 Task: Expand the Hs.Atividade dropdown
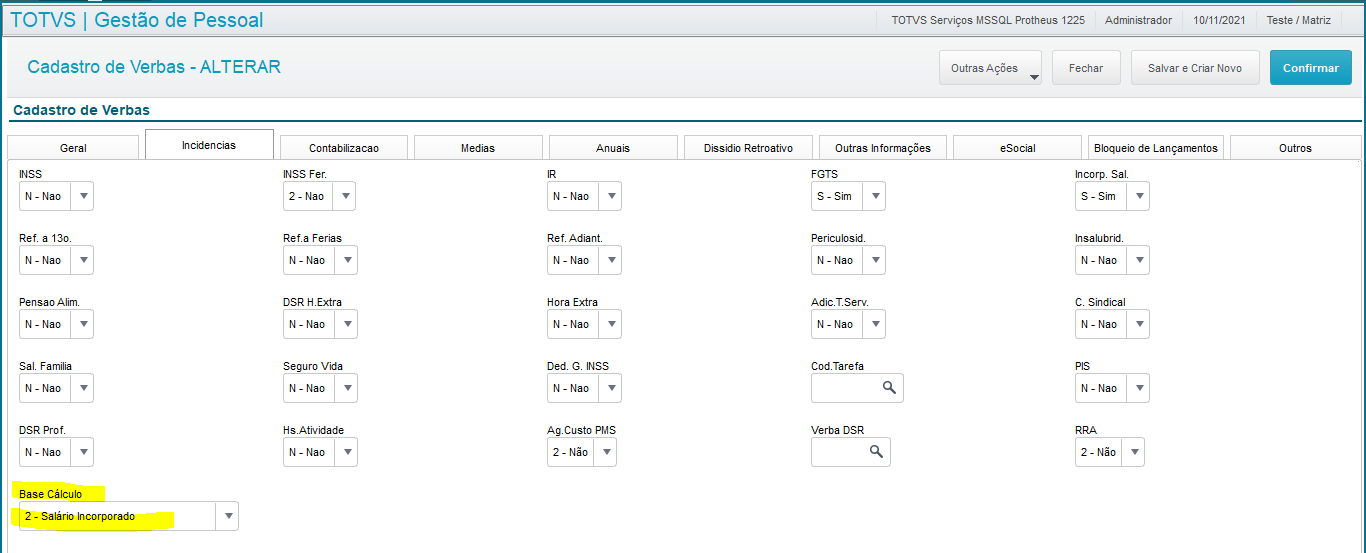(x=346, y=452)
